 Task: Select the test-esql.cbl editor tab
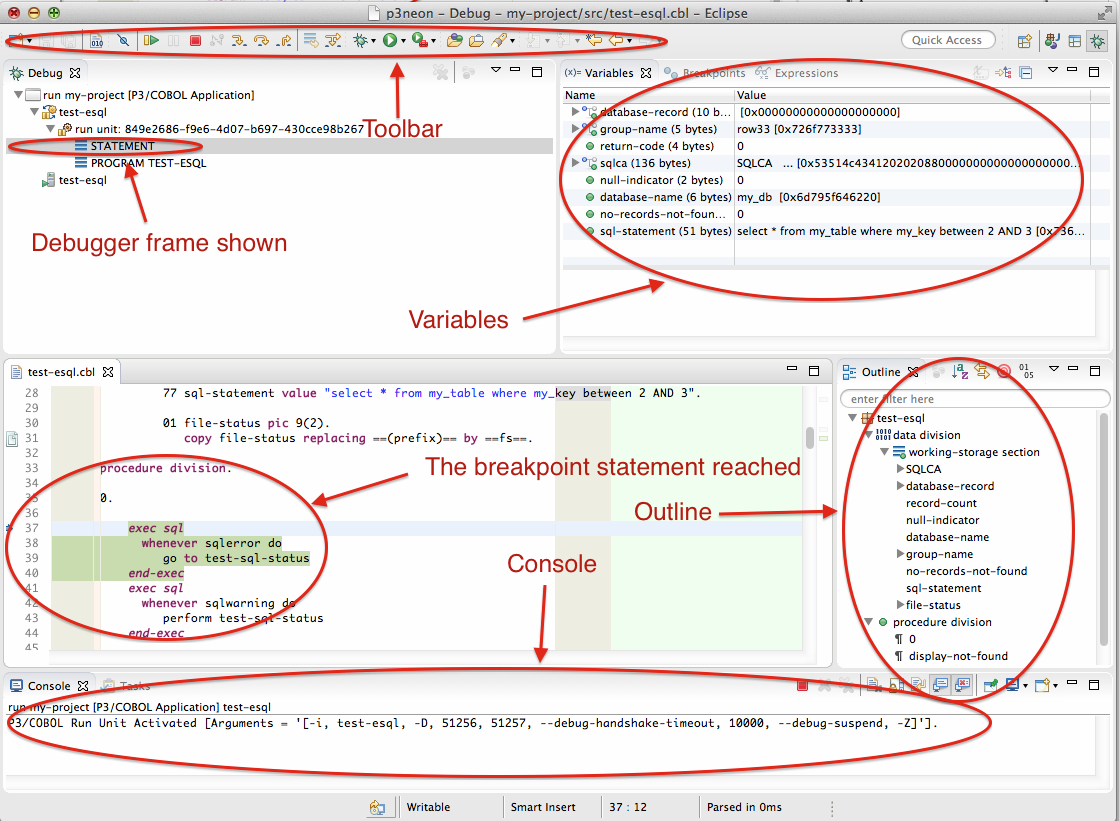(x=61, y=372)
